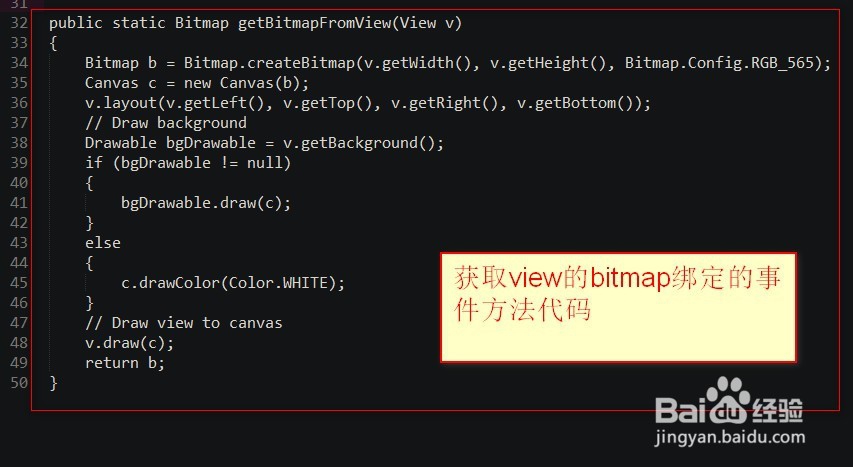
Task: Click the '// Draw background' comment
Action: (x=166, y=123)
